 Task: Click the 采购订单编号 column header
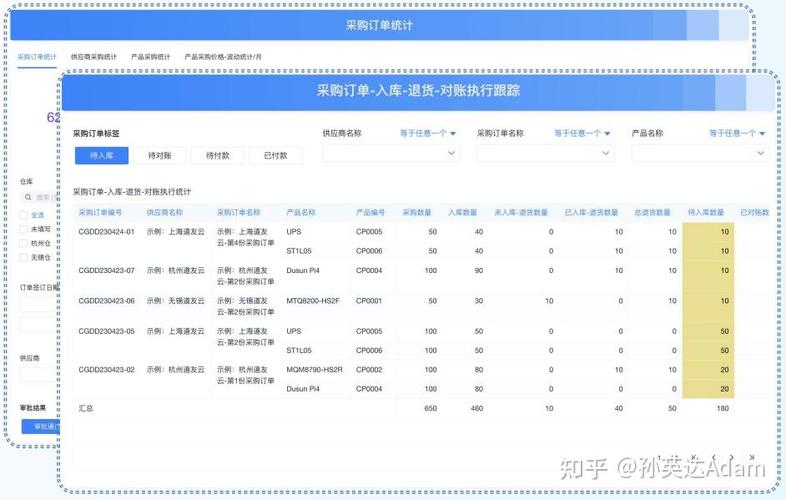(100, 212)
